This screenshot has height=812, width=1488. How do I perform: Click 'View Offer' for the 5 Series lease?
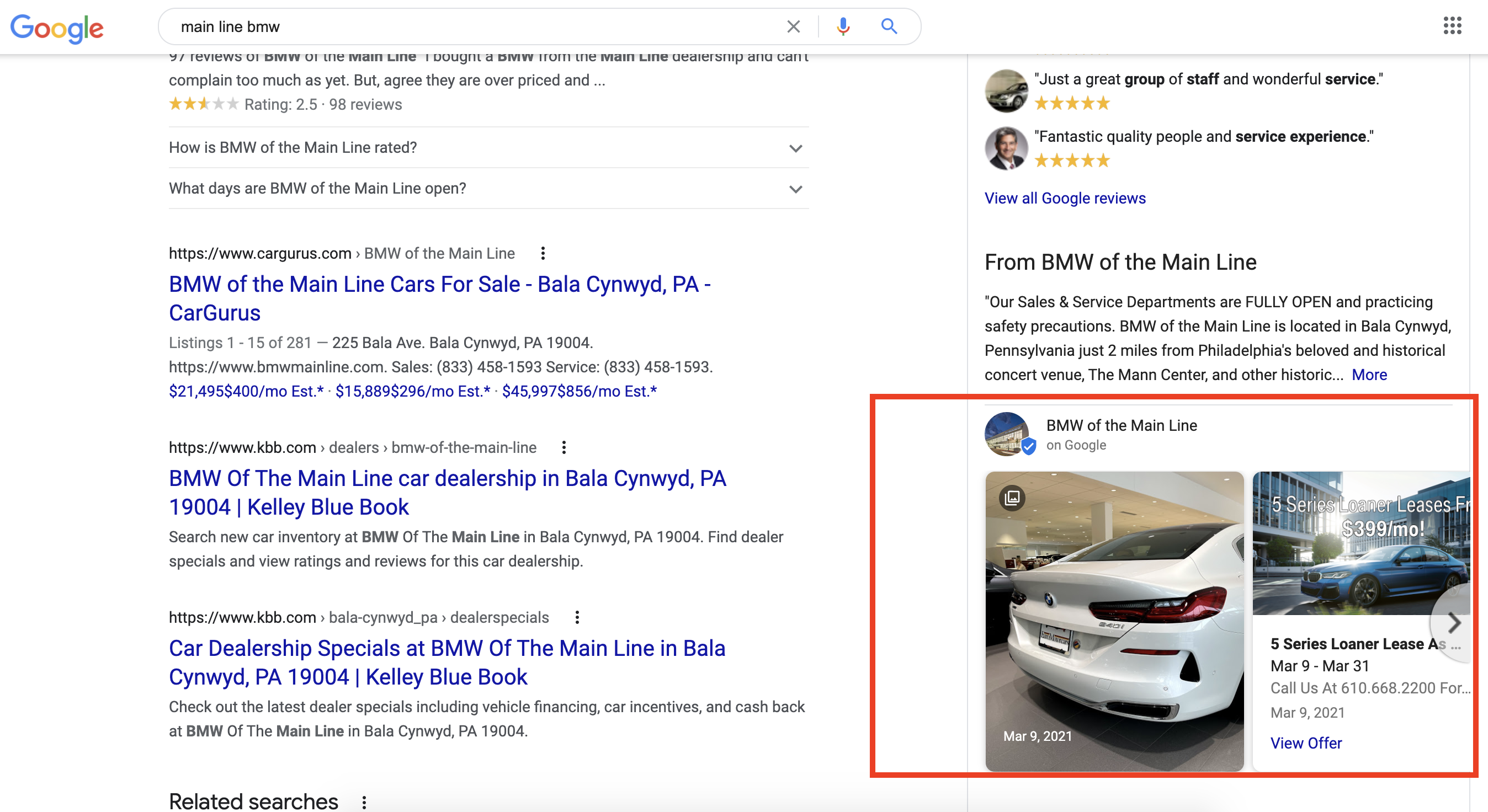pos(1306,742)
